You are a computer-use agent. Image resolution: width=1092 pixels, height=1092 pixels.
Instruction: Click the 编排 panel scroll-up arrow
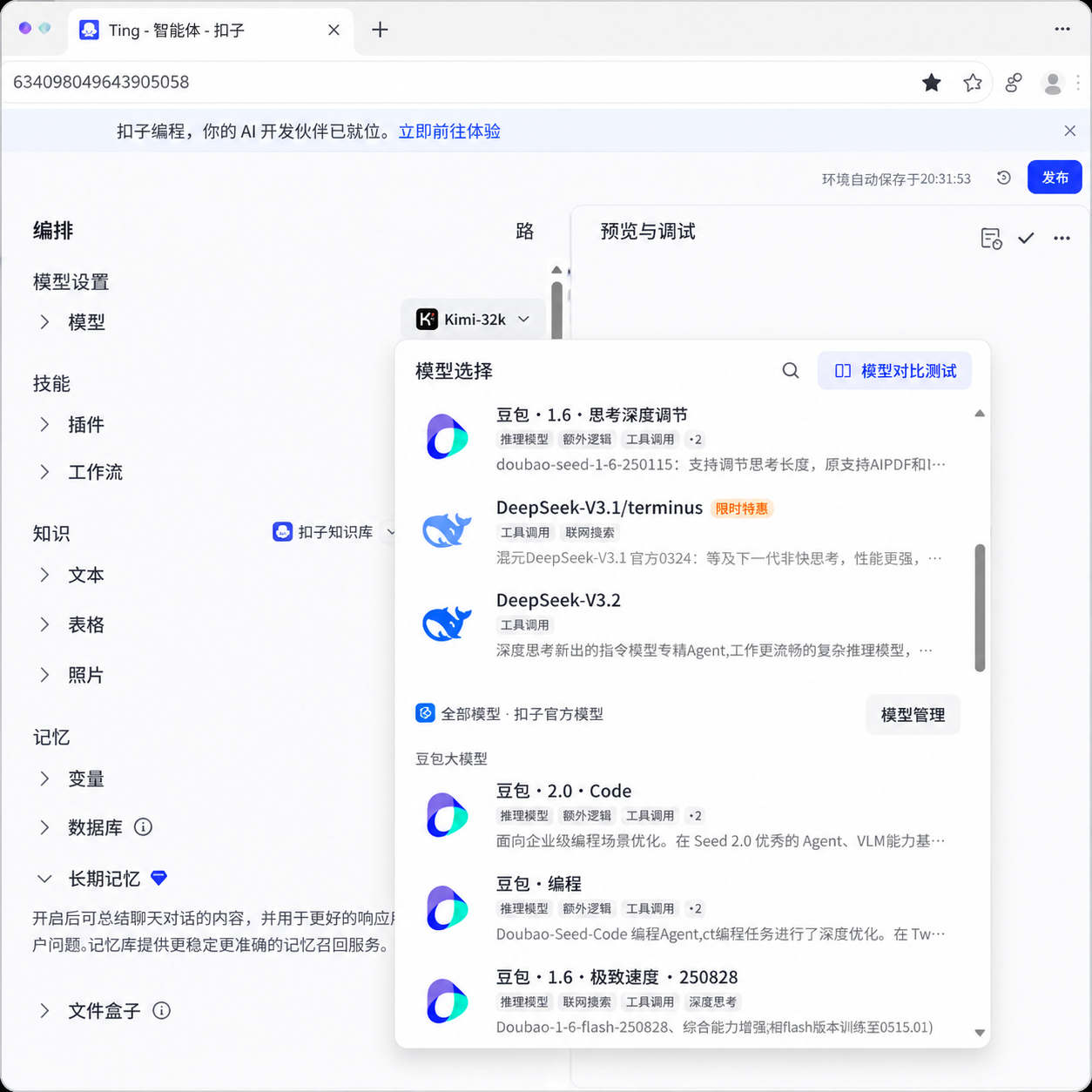556,270
